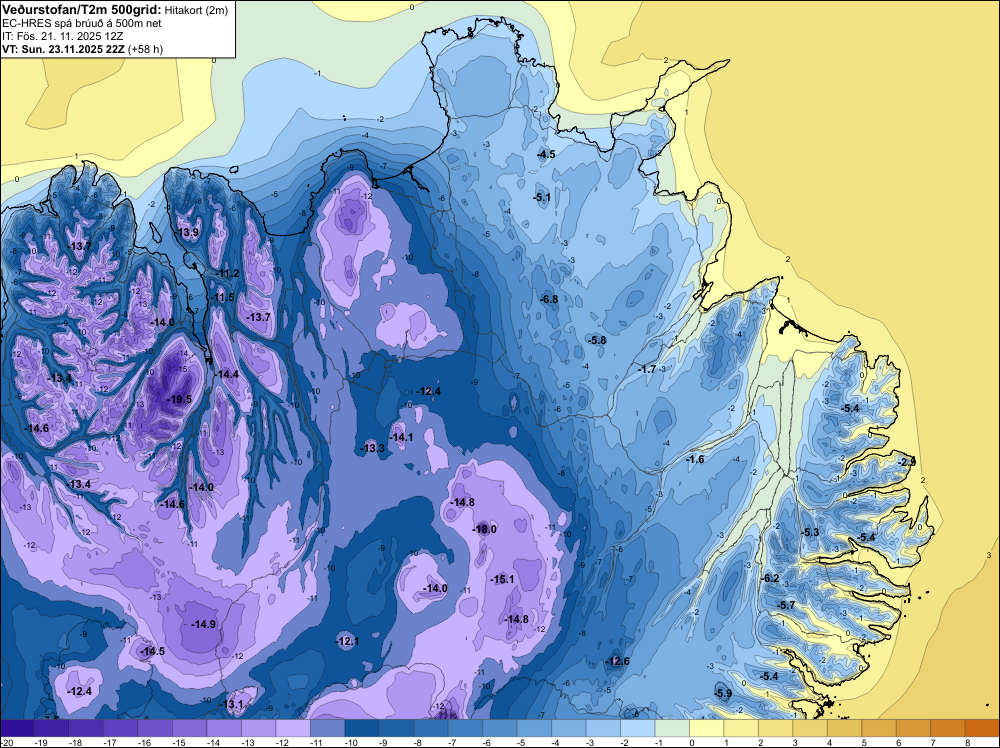Select the '-11.2' temperature value
Viewport: 1000px width, 748px height.
[x=227, y=274]
